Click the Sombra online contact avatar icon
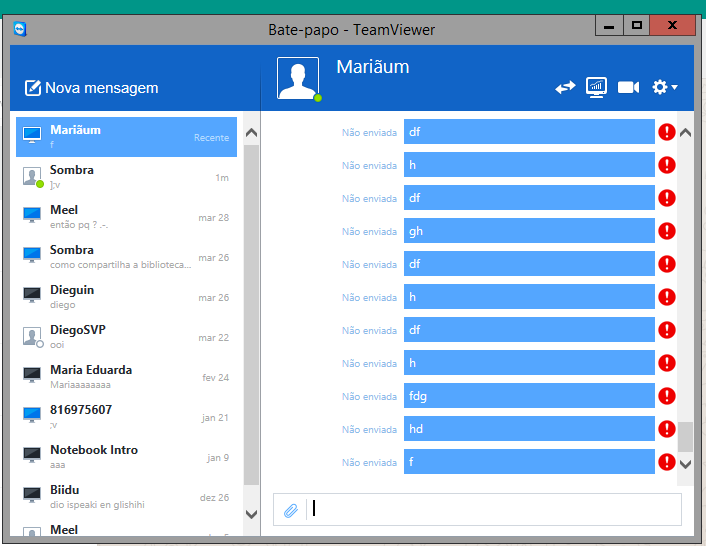706x546 pixels. 33,177
